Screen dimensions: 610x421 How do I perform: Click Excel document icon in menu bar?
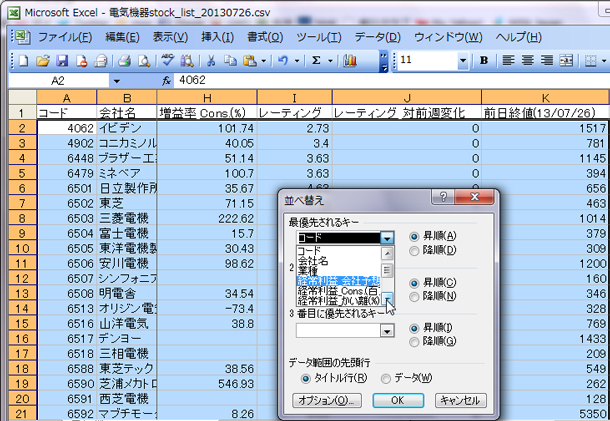[x=21, y=37]
